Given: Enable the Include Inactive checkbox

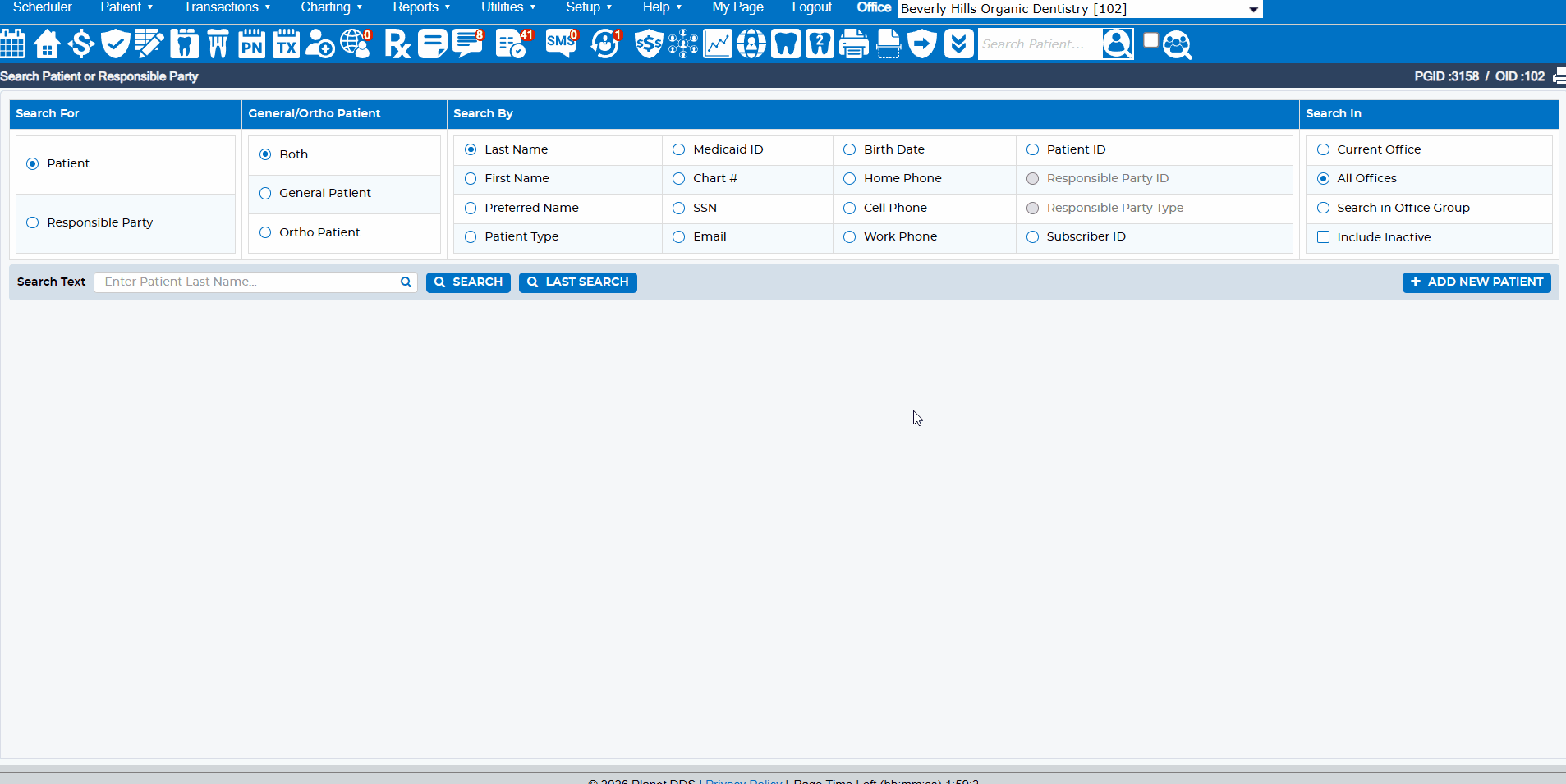Looking at the screenshot, I should (1323, 237).
